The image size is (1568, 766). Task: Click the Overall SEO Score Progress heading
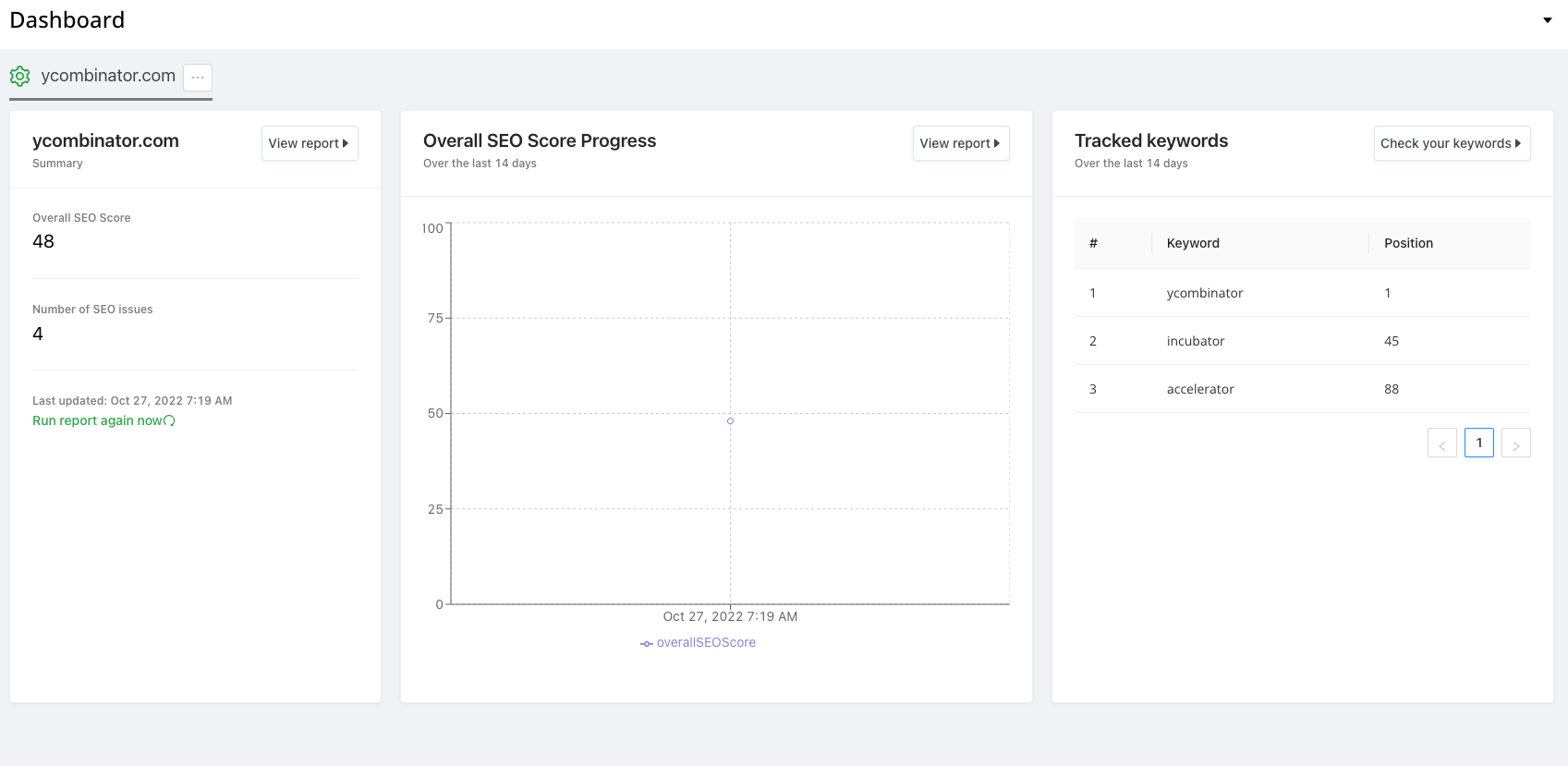pos(540,140)
